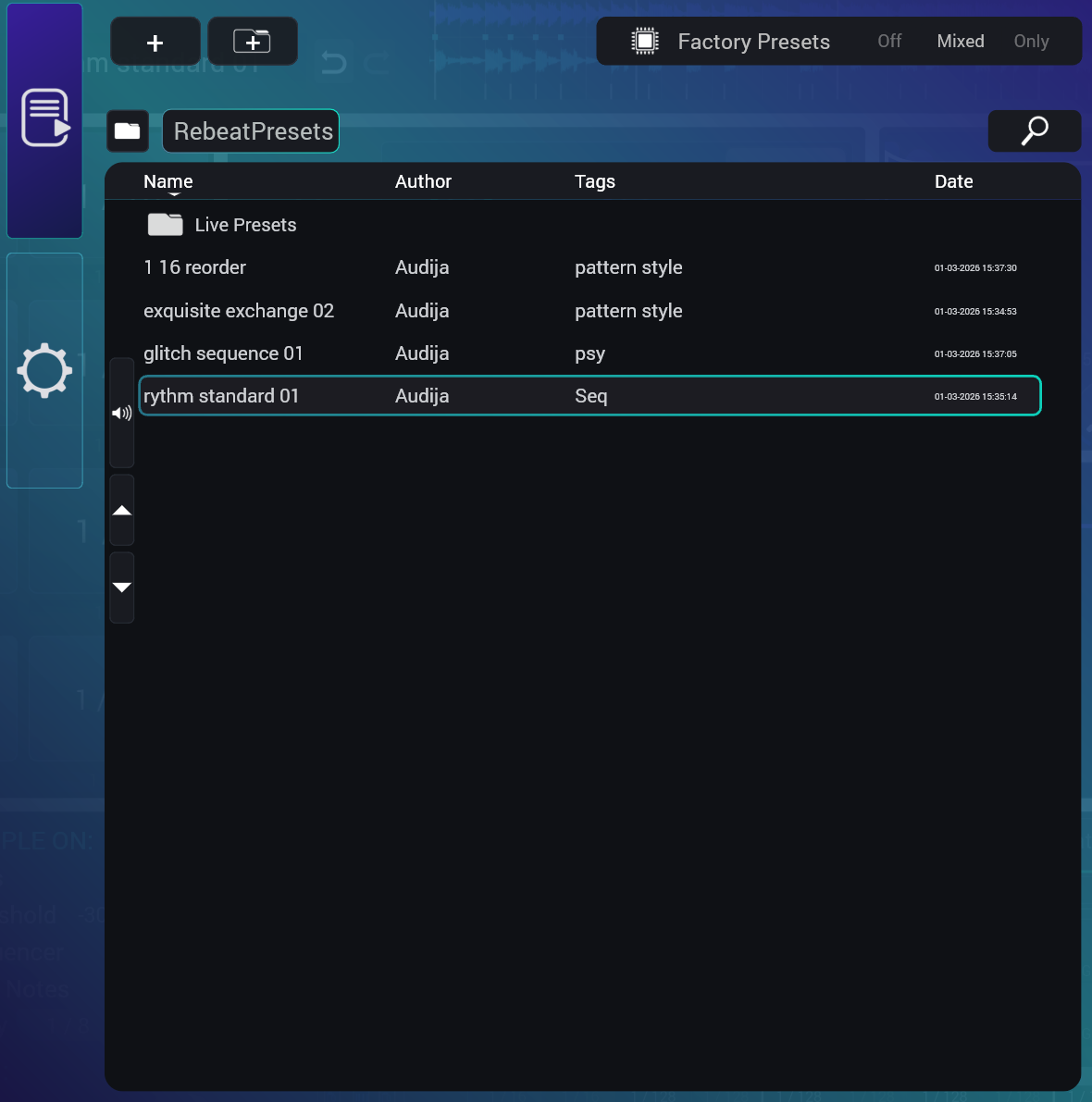Create a folder using the folder-plus icon

[252, 41]
